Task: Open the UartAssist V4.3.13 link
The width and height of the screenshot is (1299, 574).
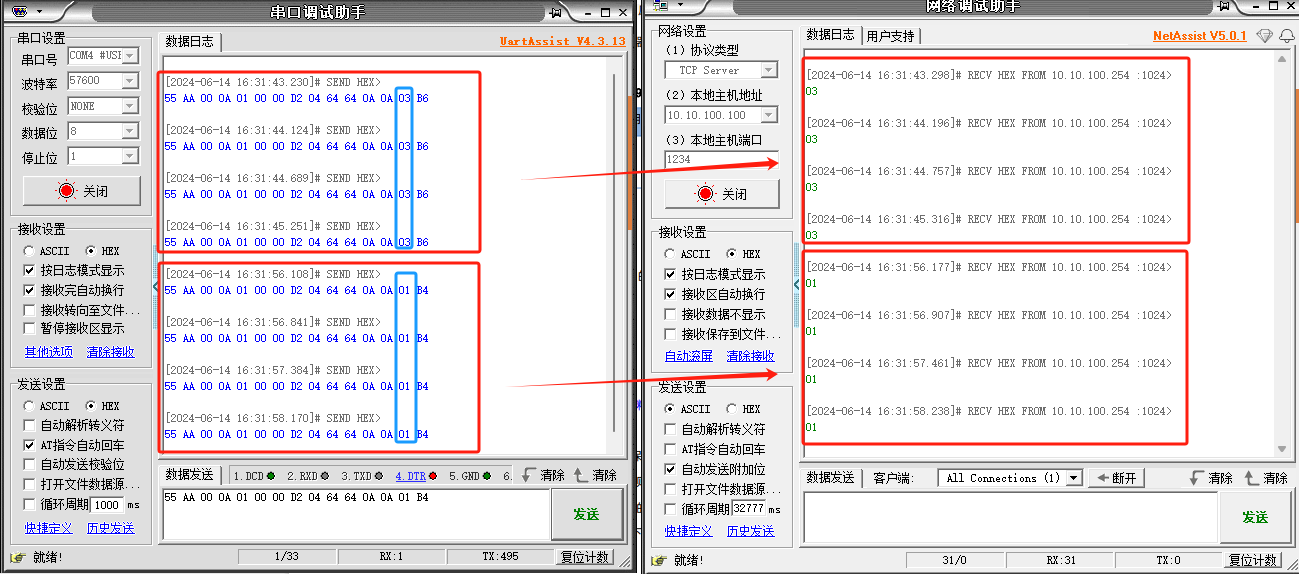Action: (x=562, y=42)
